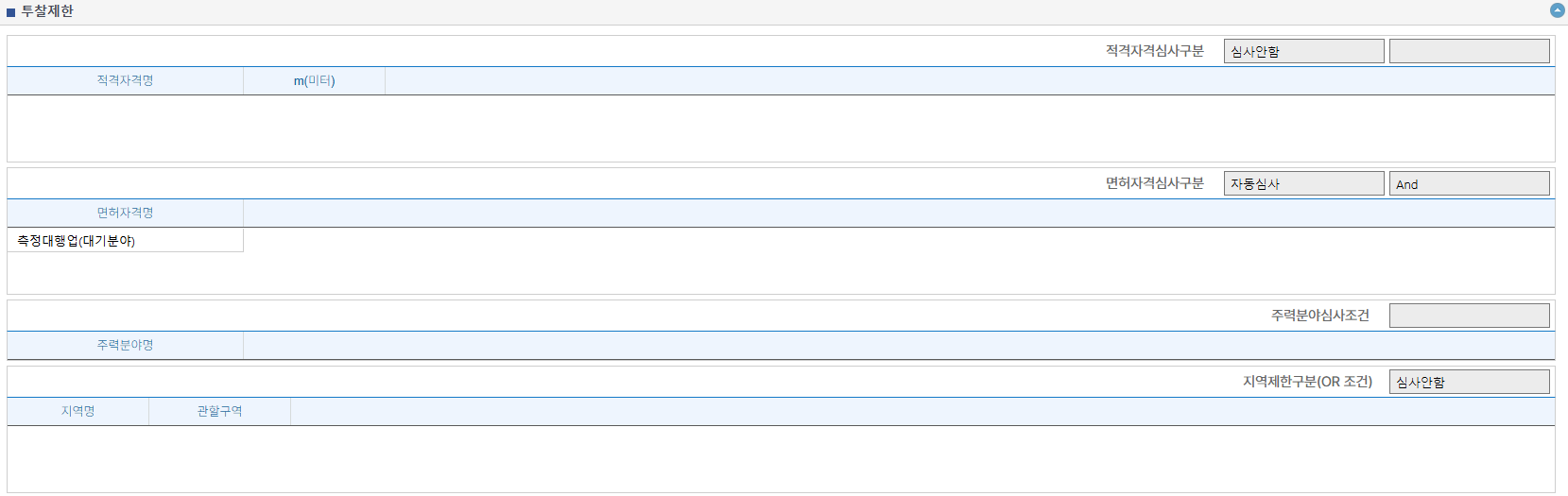
Task: Select the 면허자격명 column header
Action: (x=125, y=213)
